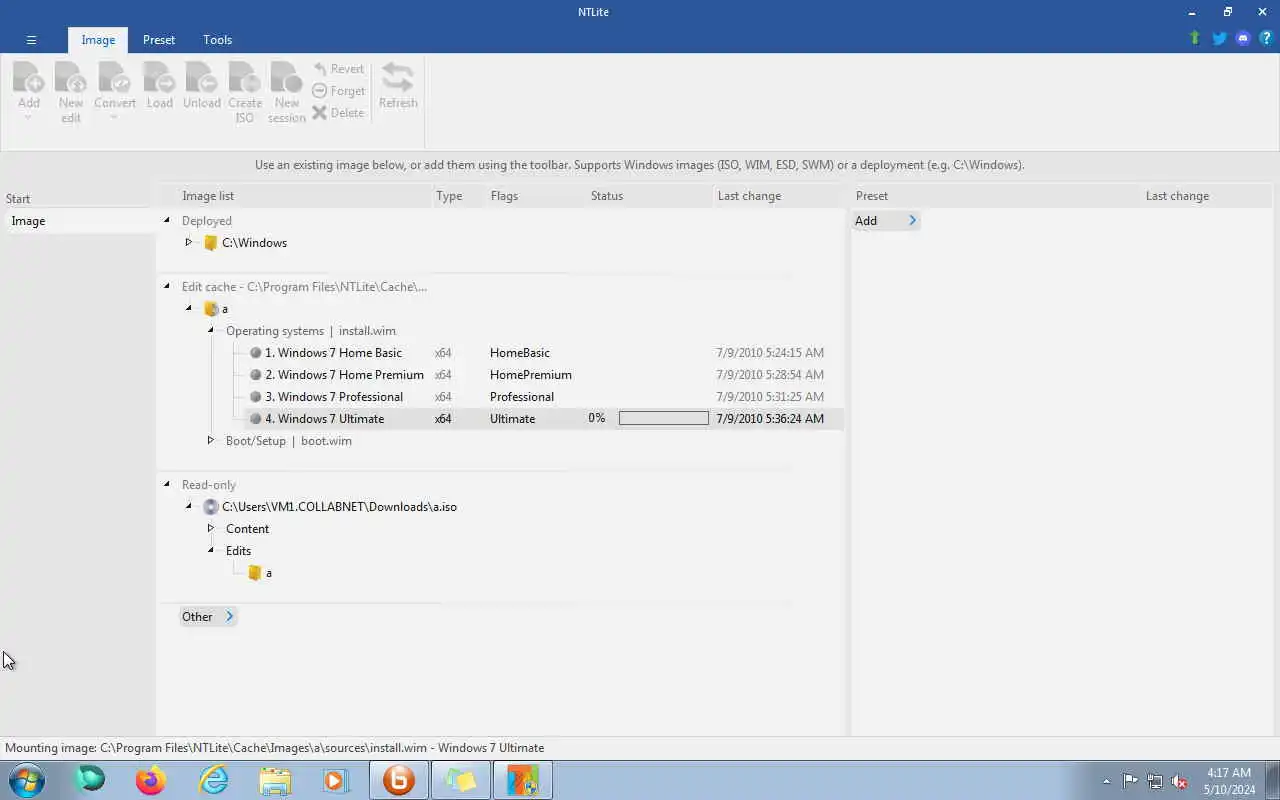Collapse the Edit cache group
Image resolution: width=1280 pixels, height=800 pixels.
167,286
